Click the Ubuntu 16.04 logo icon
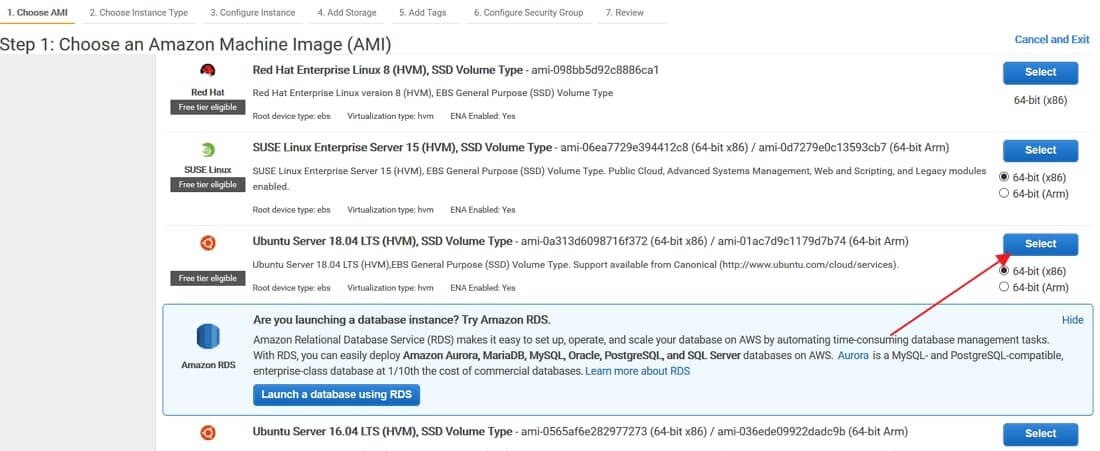Screen dimensions: 1100x451 pos(207,433)
